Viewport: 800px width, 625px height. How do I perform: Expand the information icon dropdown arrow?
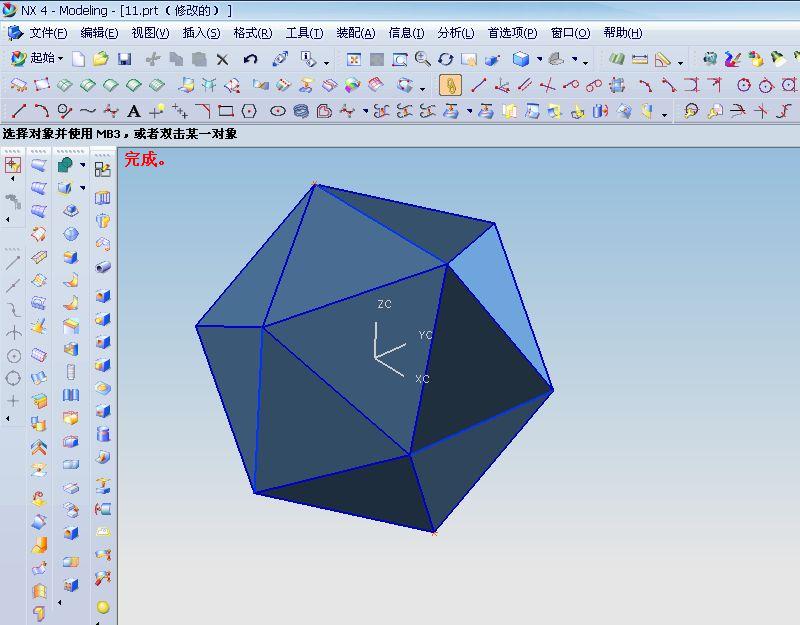(326, 63)
